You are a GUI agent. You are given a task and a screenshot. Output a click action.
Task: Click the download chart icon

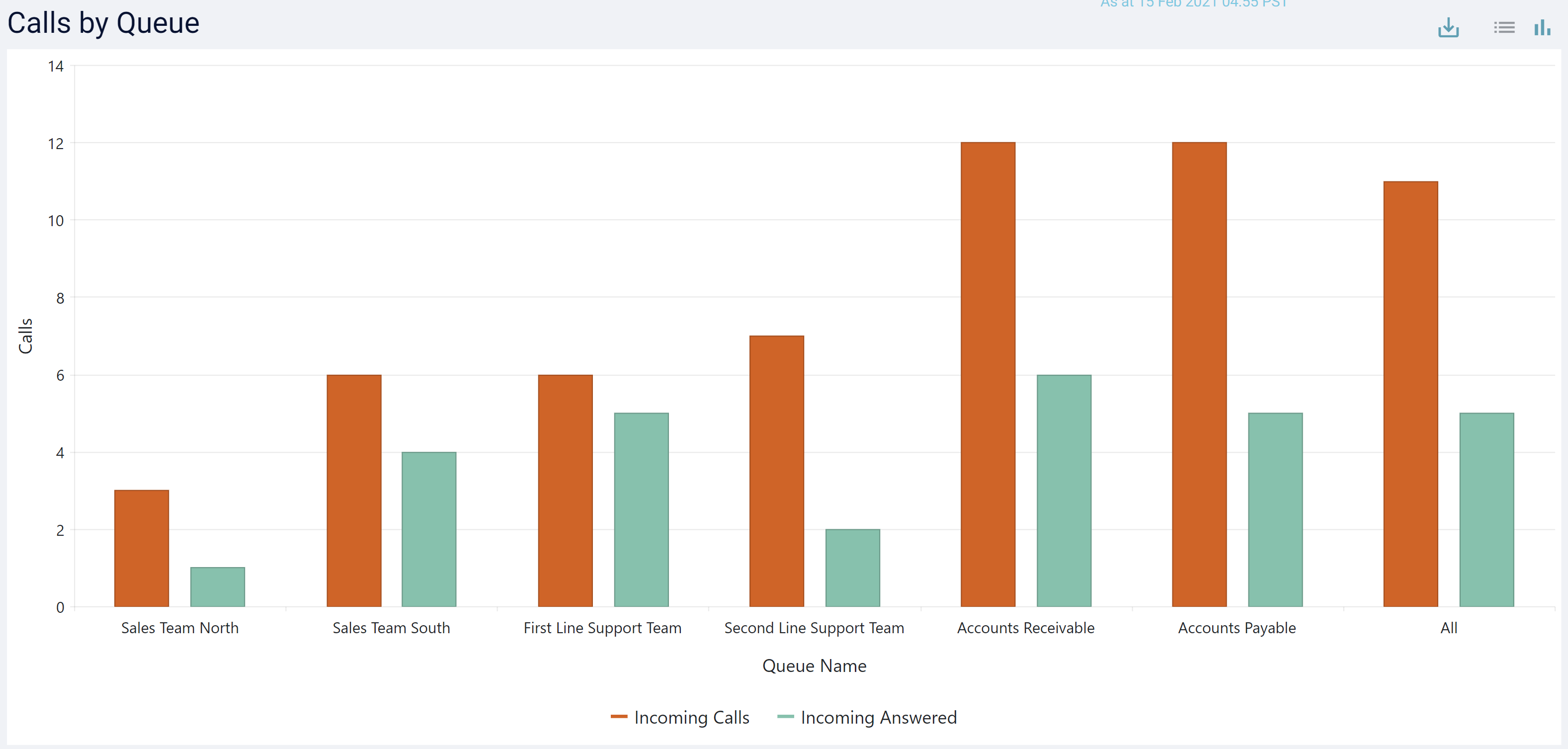(x=1448, y=27)
